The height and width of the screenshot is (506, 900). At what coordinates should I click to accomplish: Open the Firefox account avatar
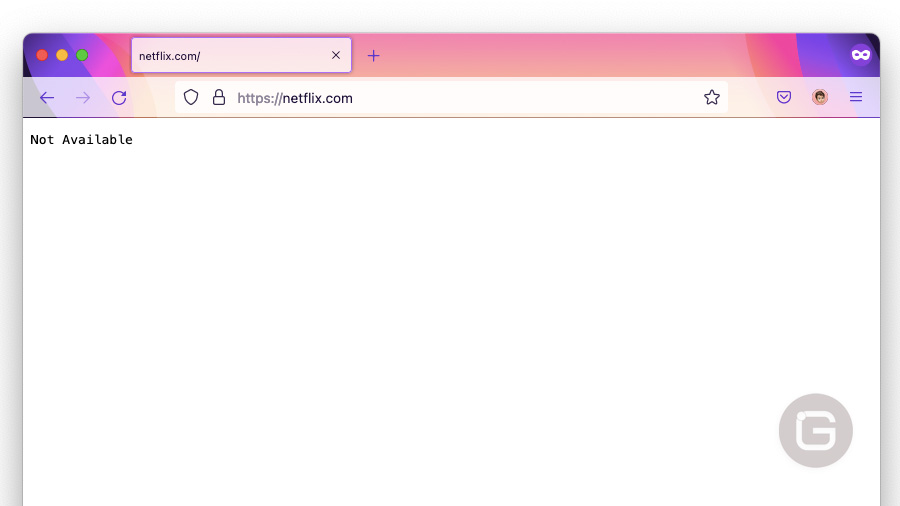[820, 97]
